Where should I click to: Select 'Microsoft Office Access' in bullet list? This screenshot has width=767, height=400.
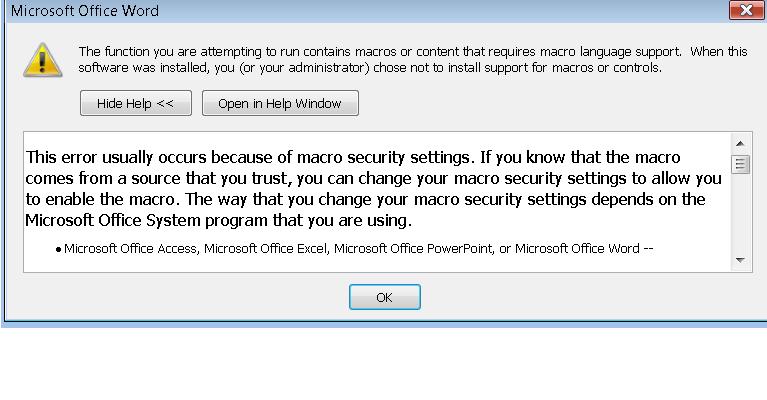click(131, 248)
